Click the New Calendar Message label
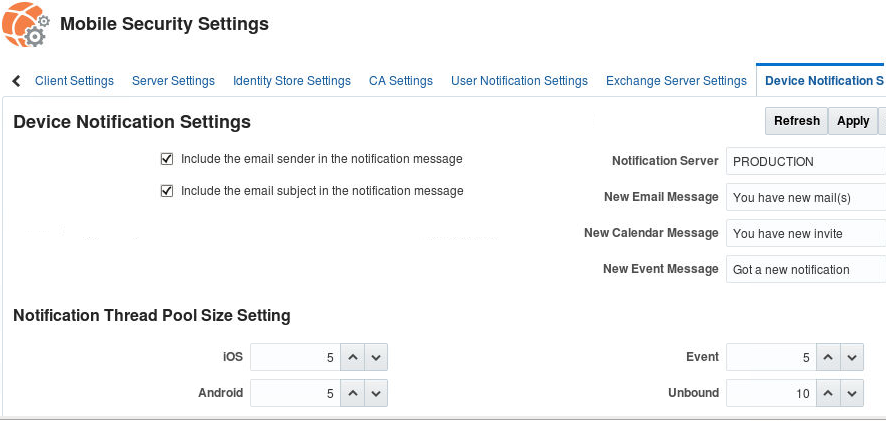 pyautogui.click(x=651, y=233)
